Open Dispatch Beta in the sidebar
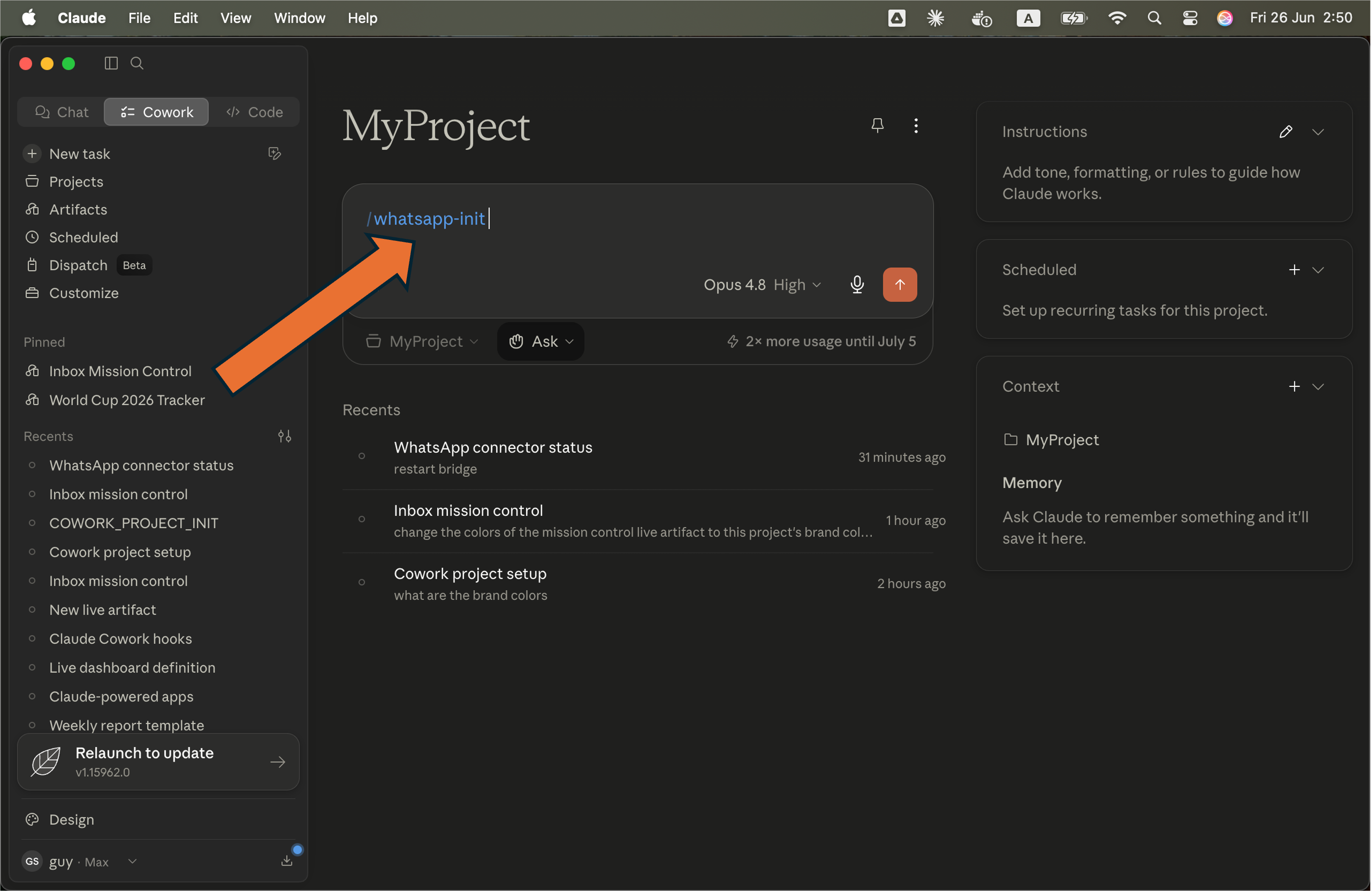The height and width of the screenshot is (891, 1372). coord(88,265)
